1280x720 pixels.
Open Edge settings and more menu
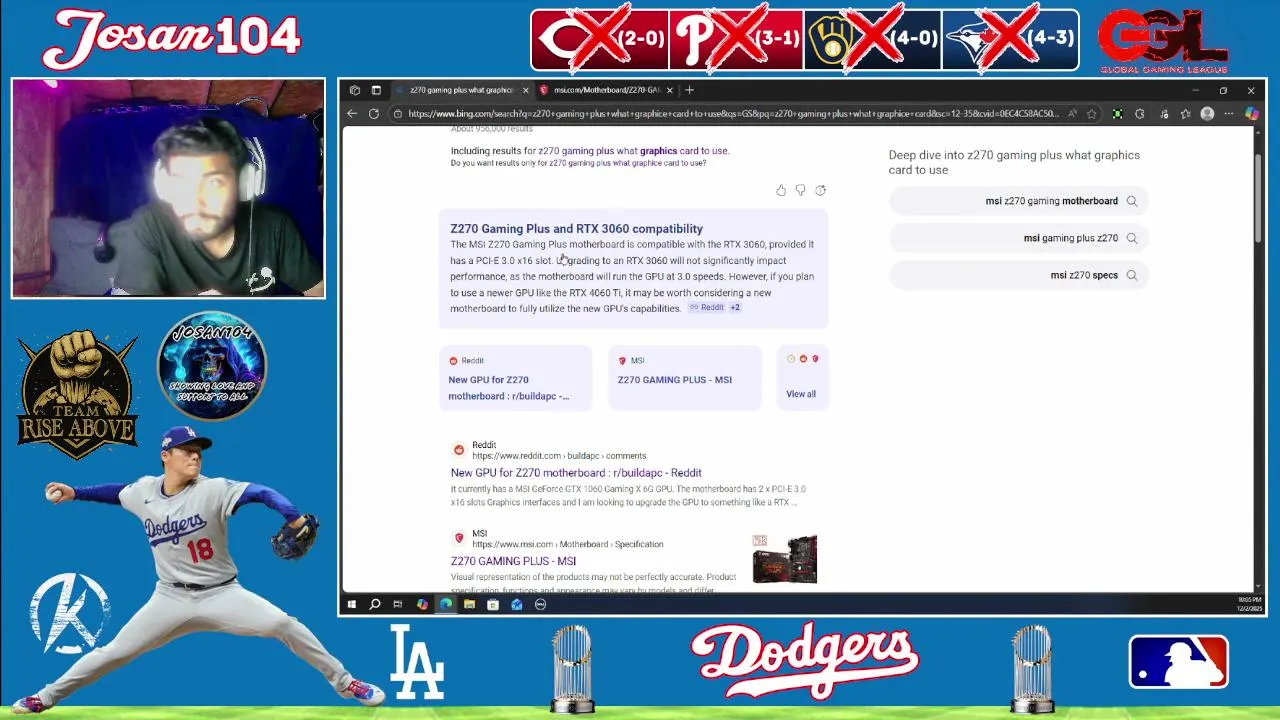(x=1229, y=114)
